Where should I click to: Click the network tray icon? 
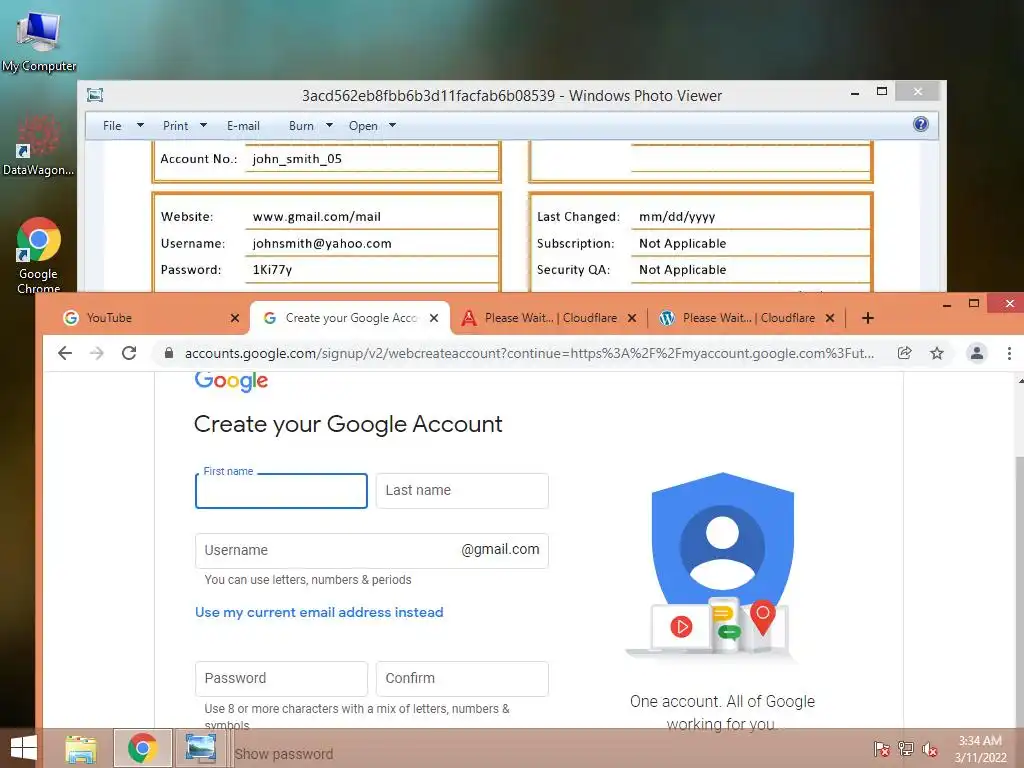[x=906, y=748]
